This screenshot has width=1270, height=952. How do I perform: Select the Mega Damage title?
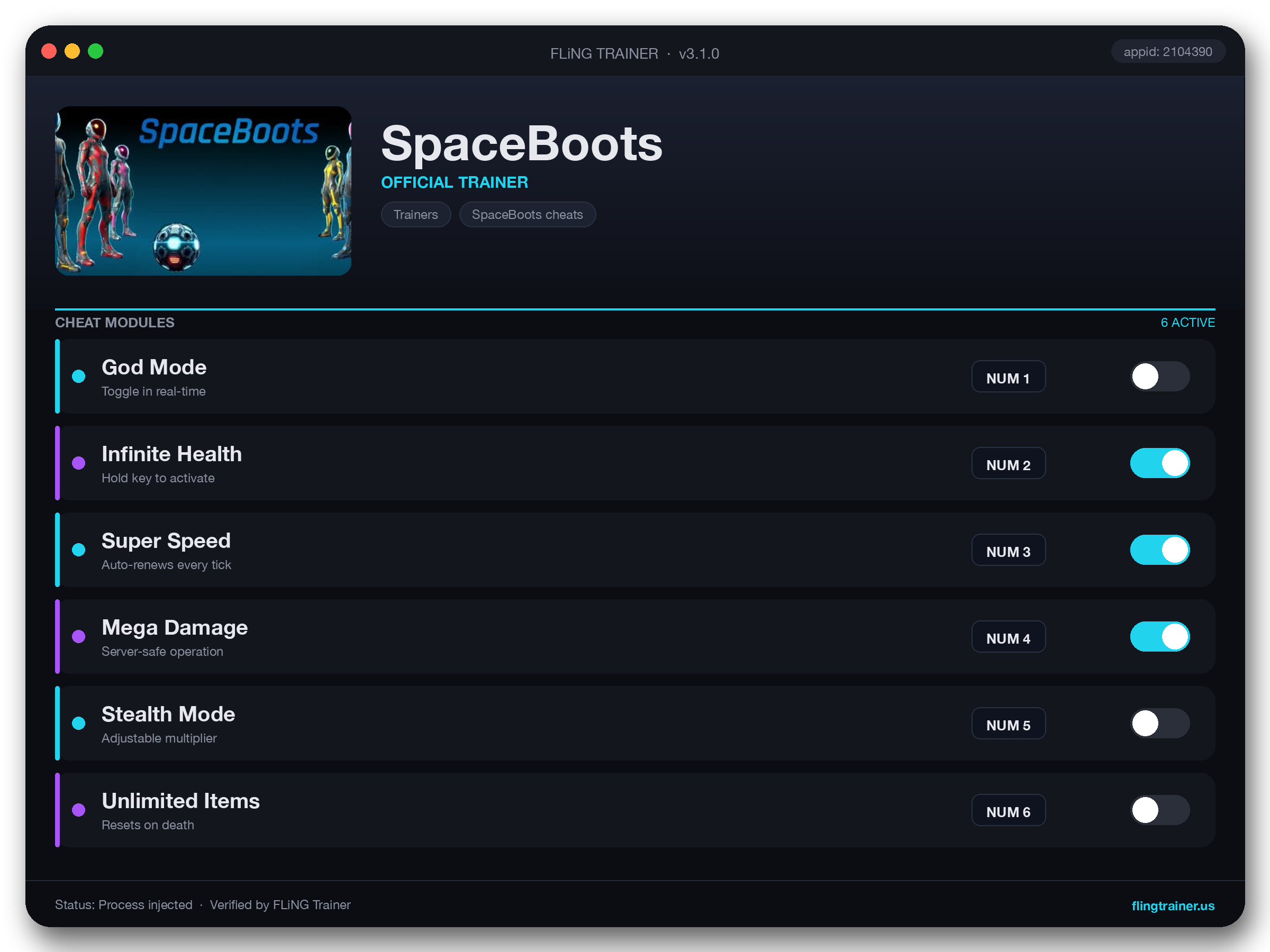[x=175, y=627]
